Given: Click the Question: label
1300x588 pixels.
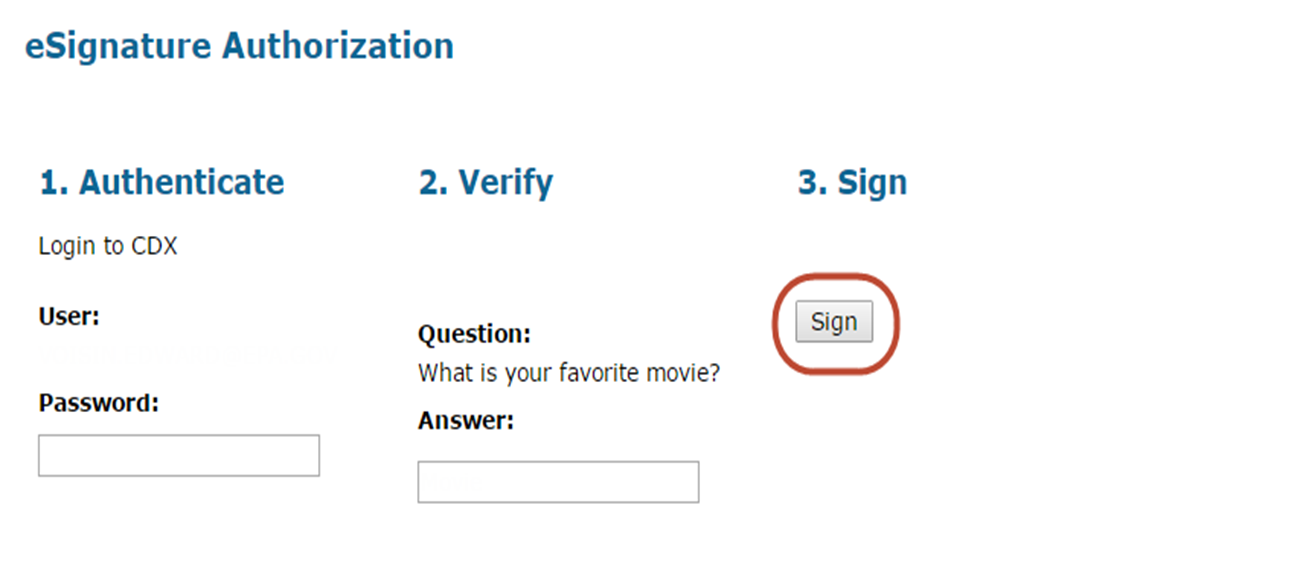Looking at the screenshot, I should click(474, 333).
